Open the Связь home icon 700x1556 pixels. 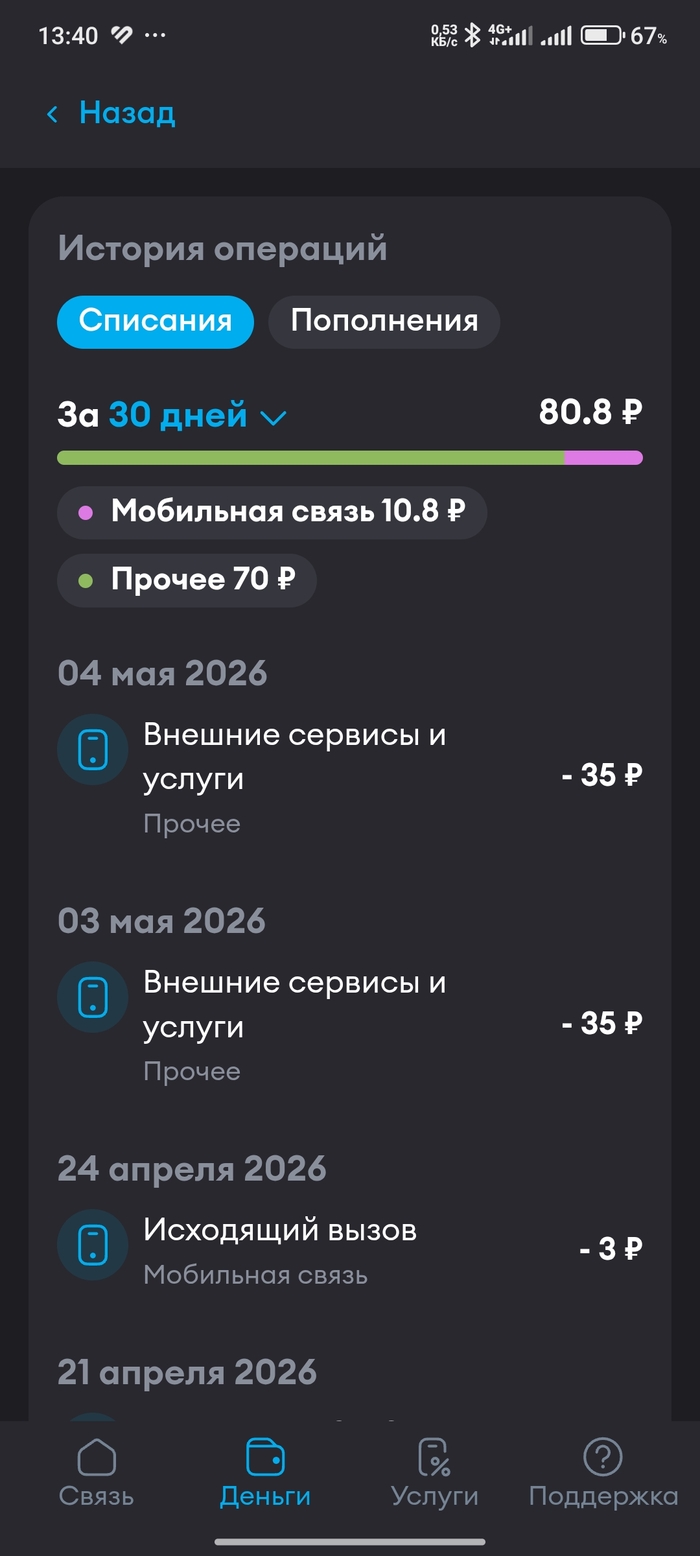pyautogui.click(x=96, y=1457)
